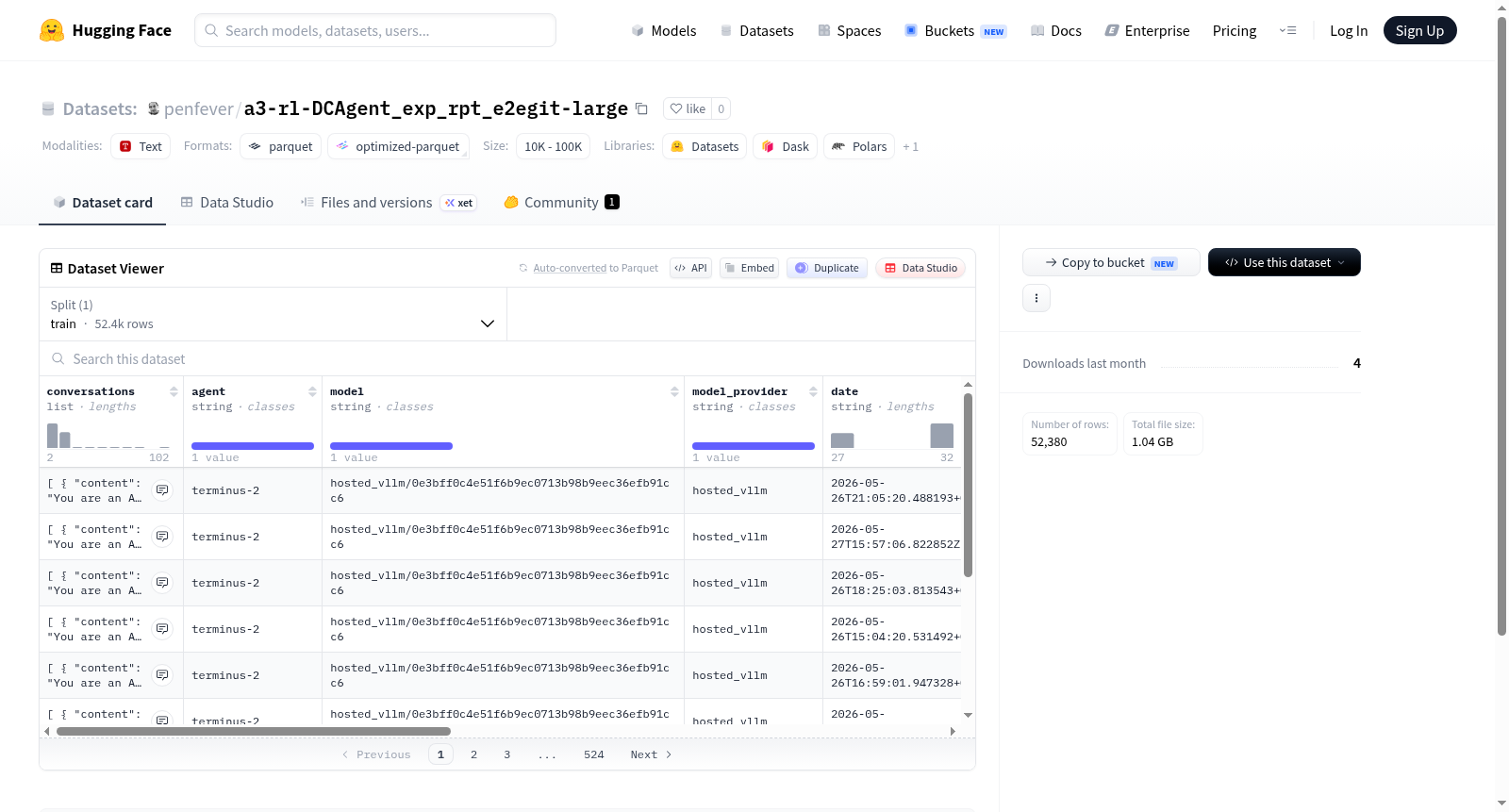
Task: Click the Text modality tag
Action: coord(141,146)
